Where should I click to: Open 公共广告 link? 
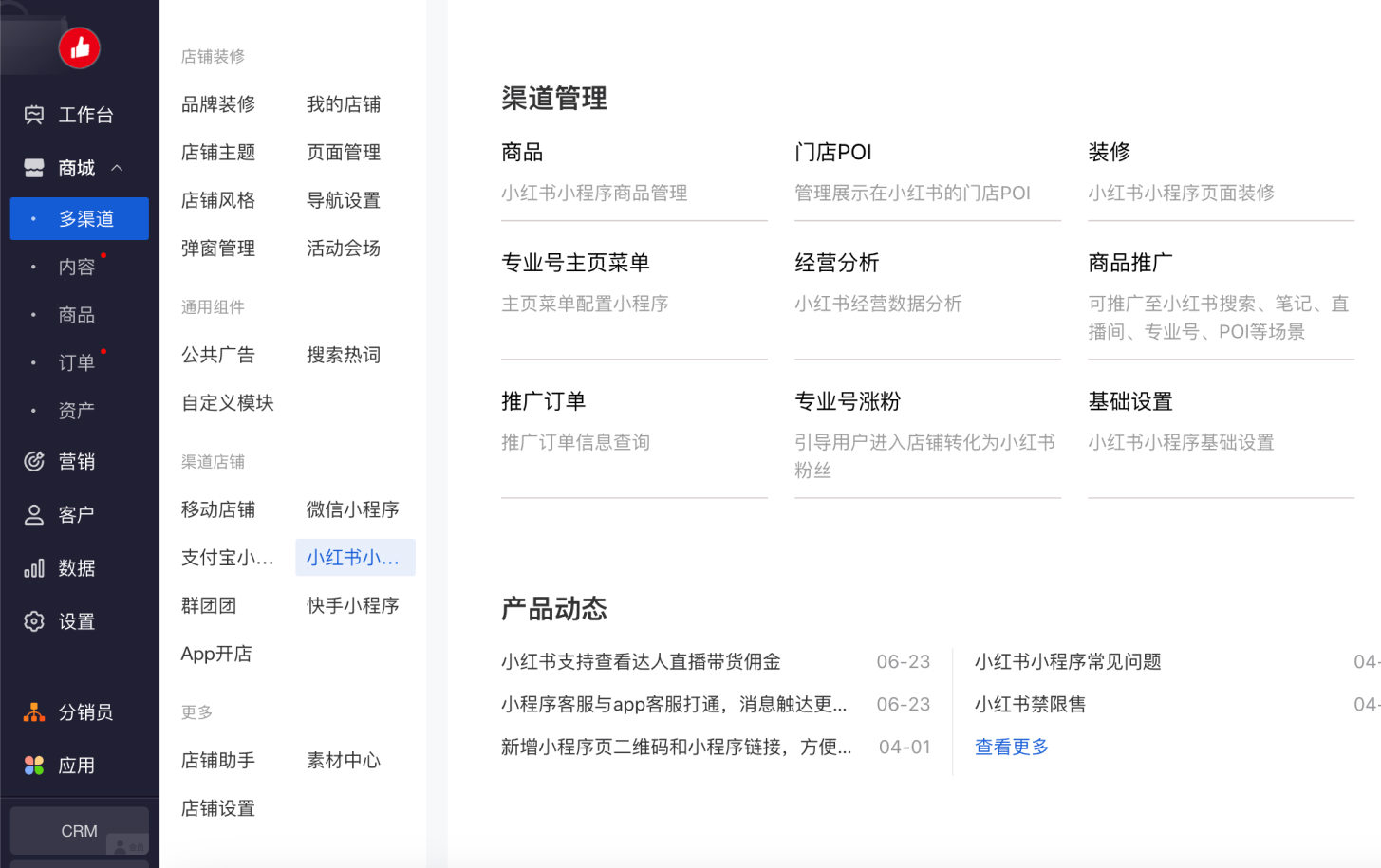click(x=218, y=355)
